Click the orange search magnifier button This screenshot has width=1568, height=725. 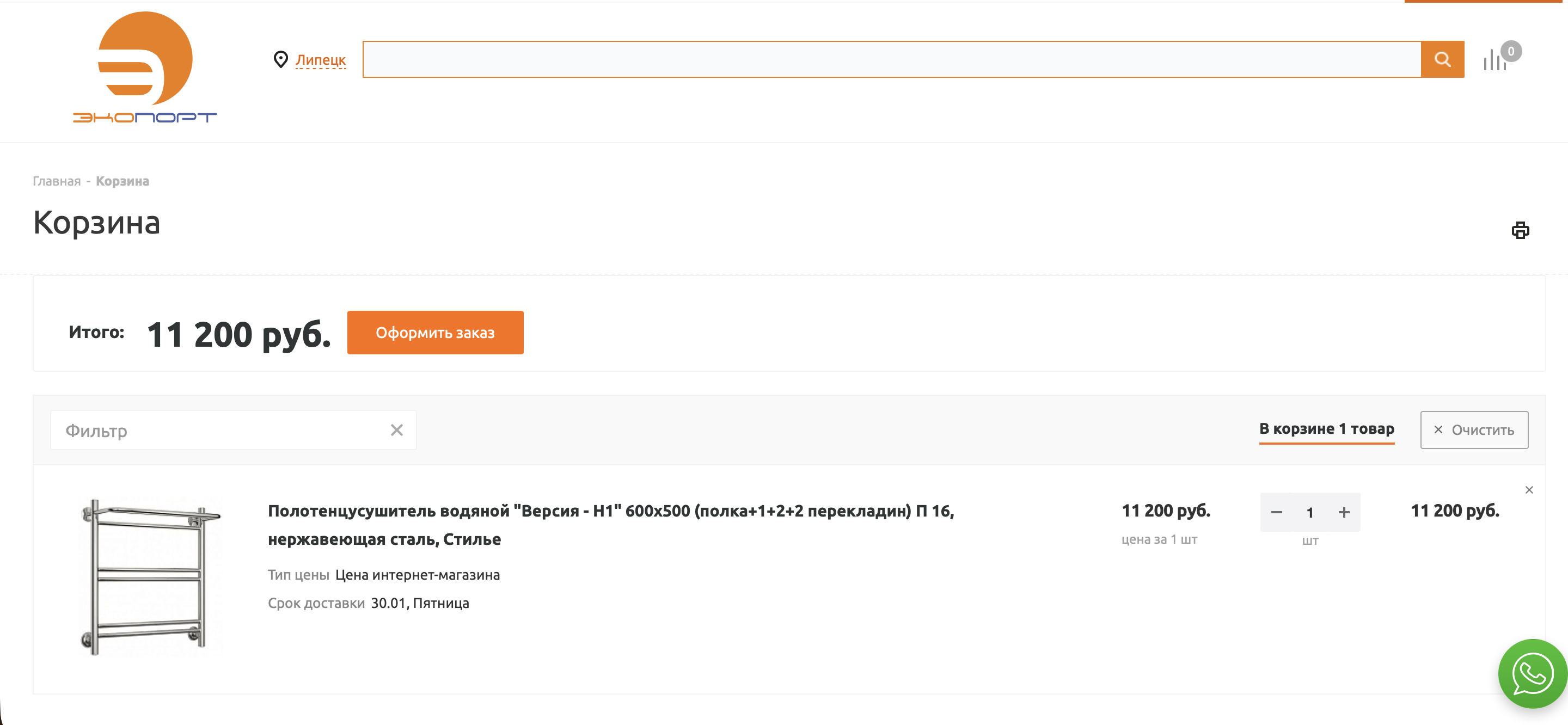(1442, 59)
